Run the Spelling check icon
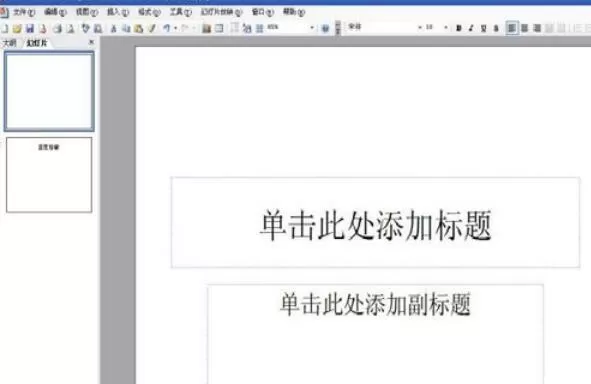The width and height of the screenshot is (591, 384). point(86,28)
